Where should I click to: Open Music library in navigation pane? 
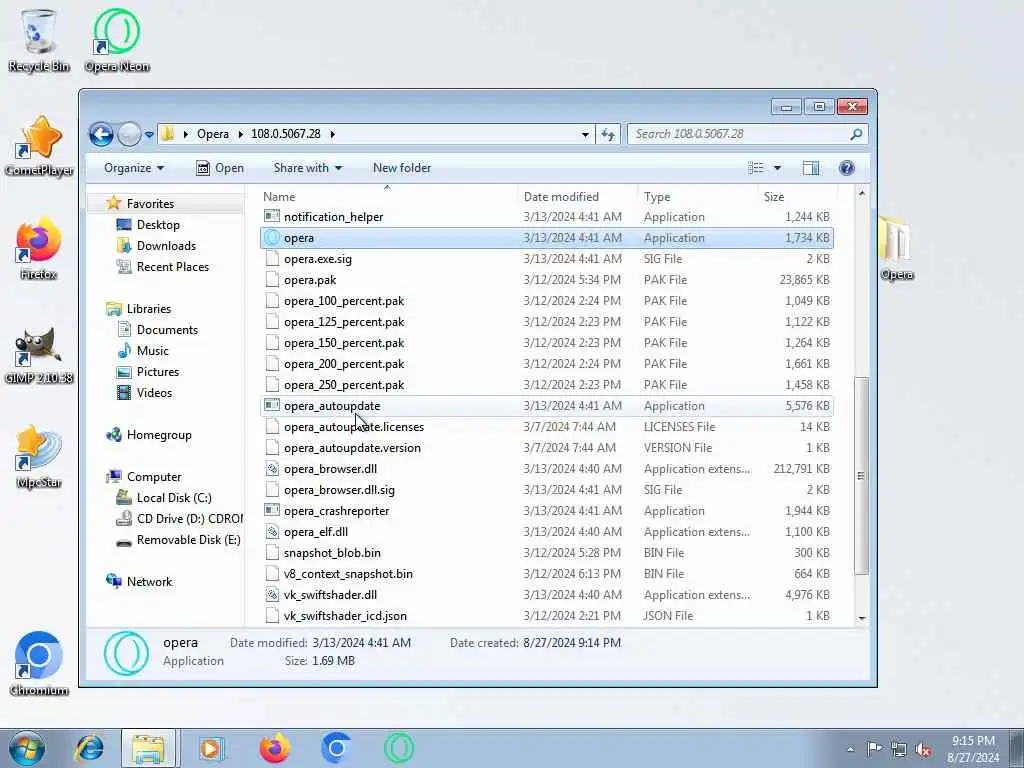pos(153,351)
